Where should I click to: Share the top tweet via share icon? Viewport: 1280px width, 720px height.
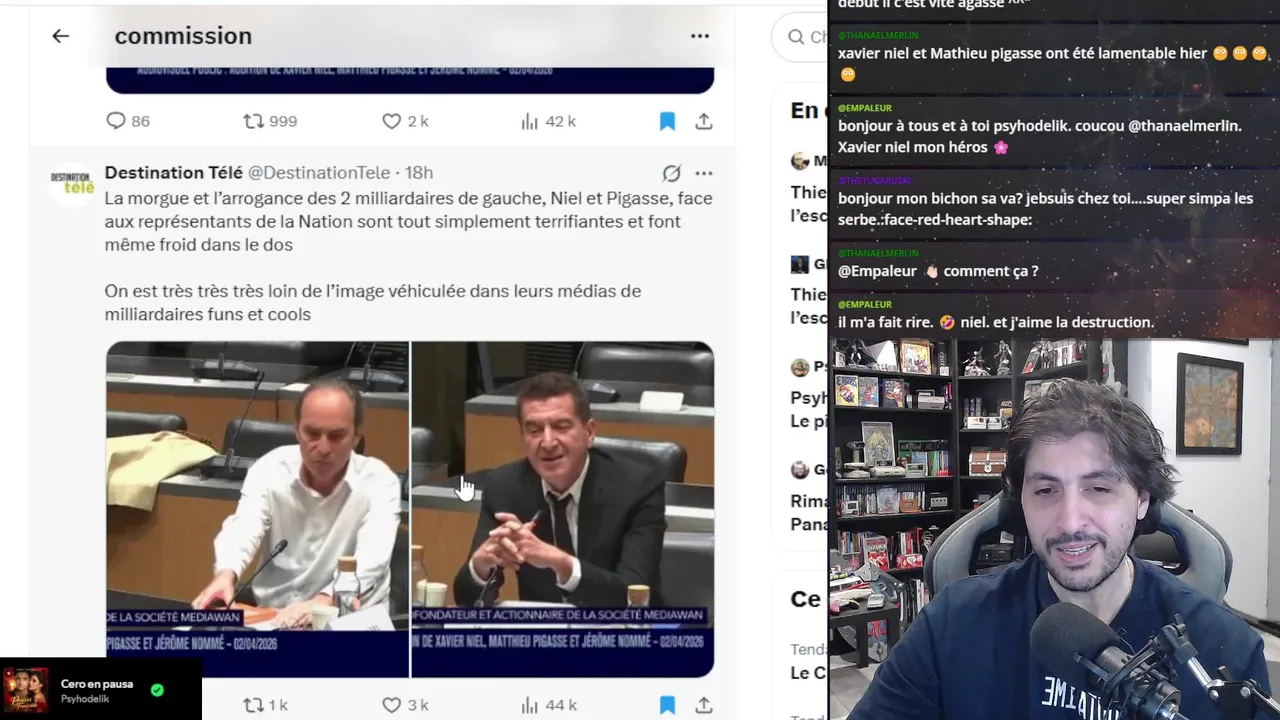(704, 121)
